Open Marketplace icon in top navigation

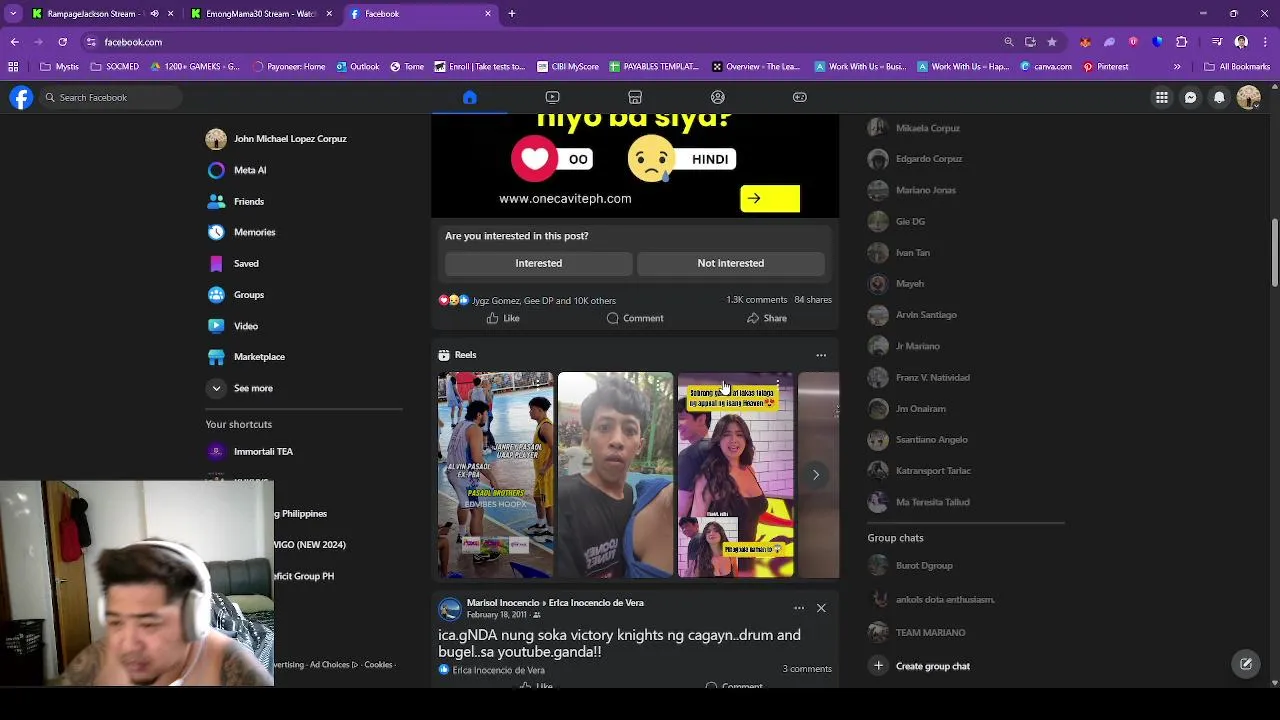click(x=635, y=97)
